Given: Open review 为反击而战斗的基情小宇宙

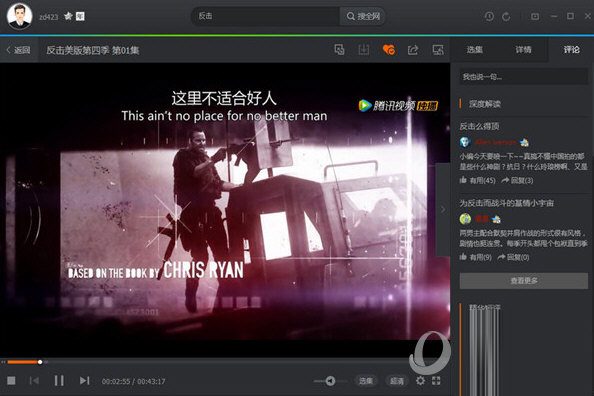Looking at the screenshot, I should tap(506, 203).
